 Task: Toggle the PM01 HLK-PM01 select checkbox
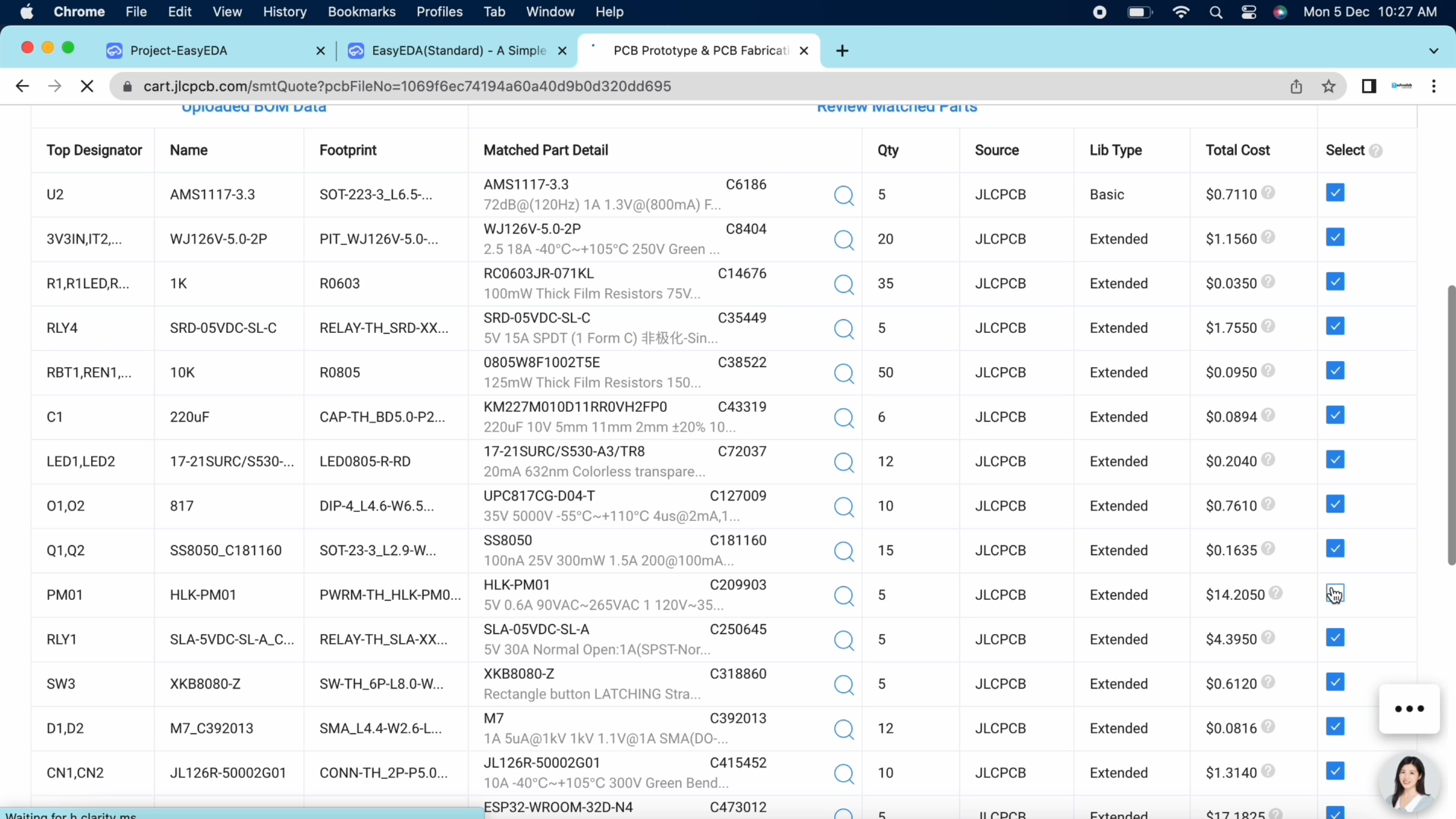[x=1335, y=593]
